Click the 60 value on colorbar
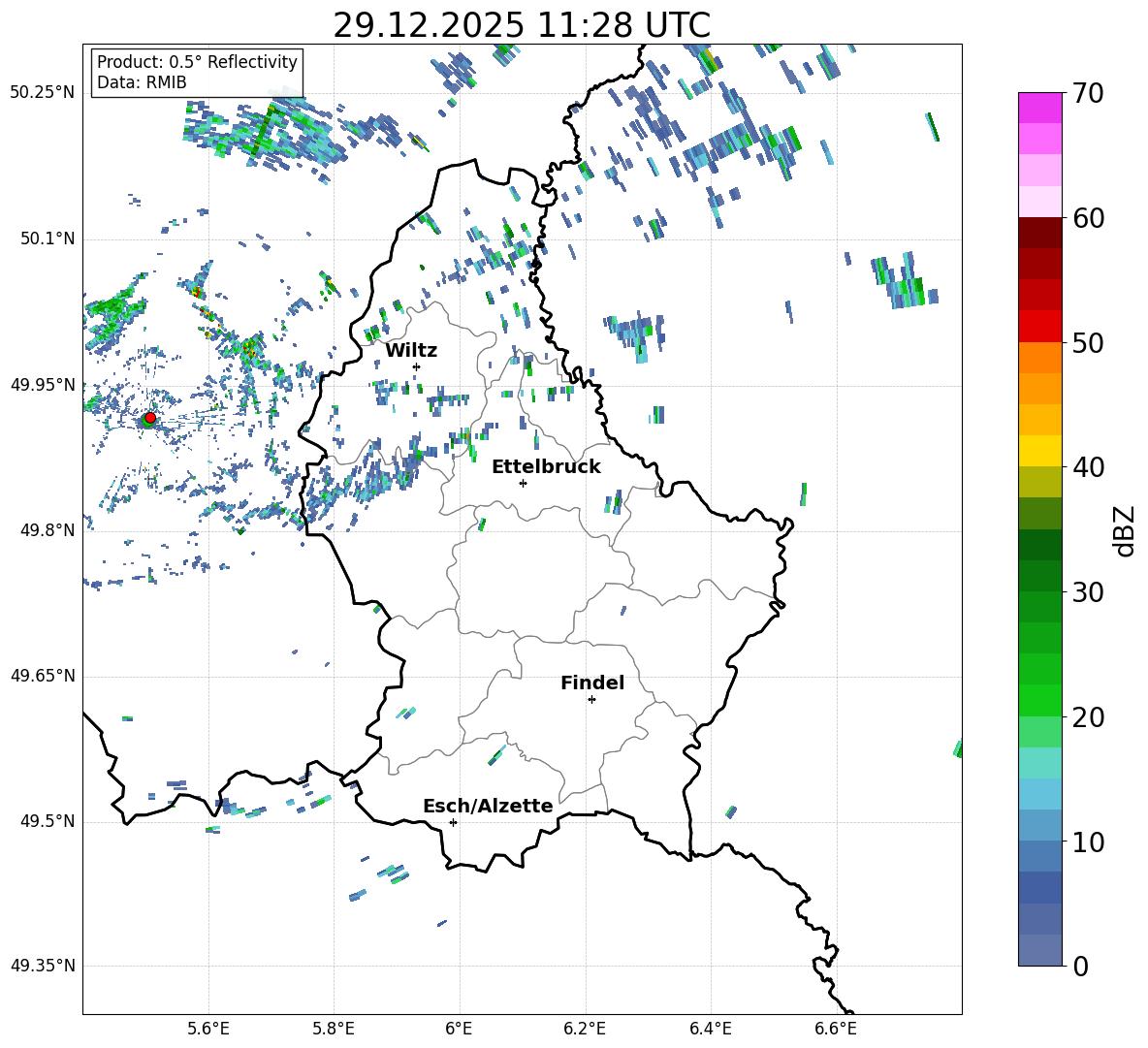 (x=1088, y=218)
